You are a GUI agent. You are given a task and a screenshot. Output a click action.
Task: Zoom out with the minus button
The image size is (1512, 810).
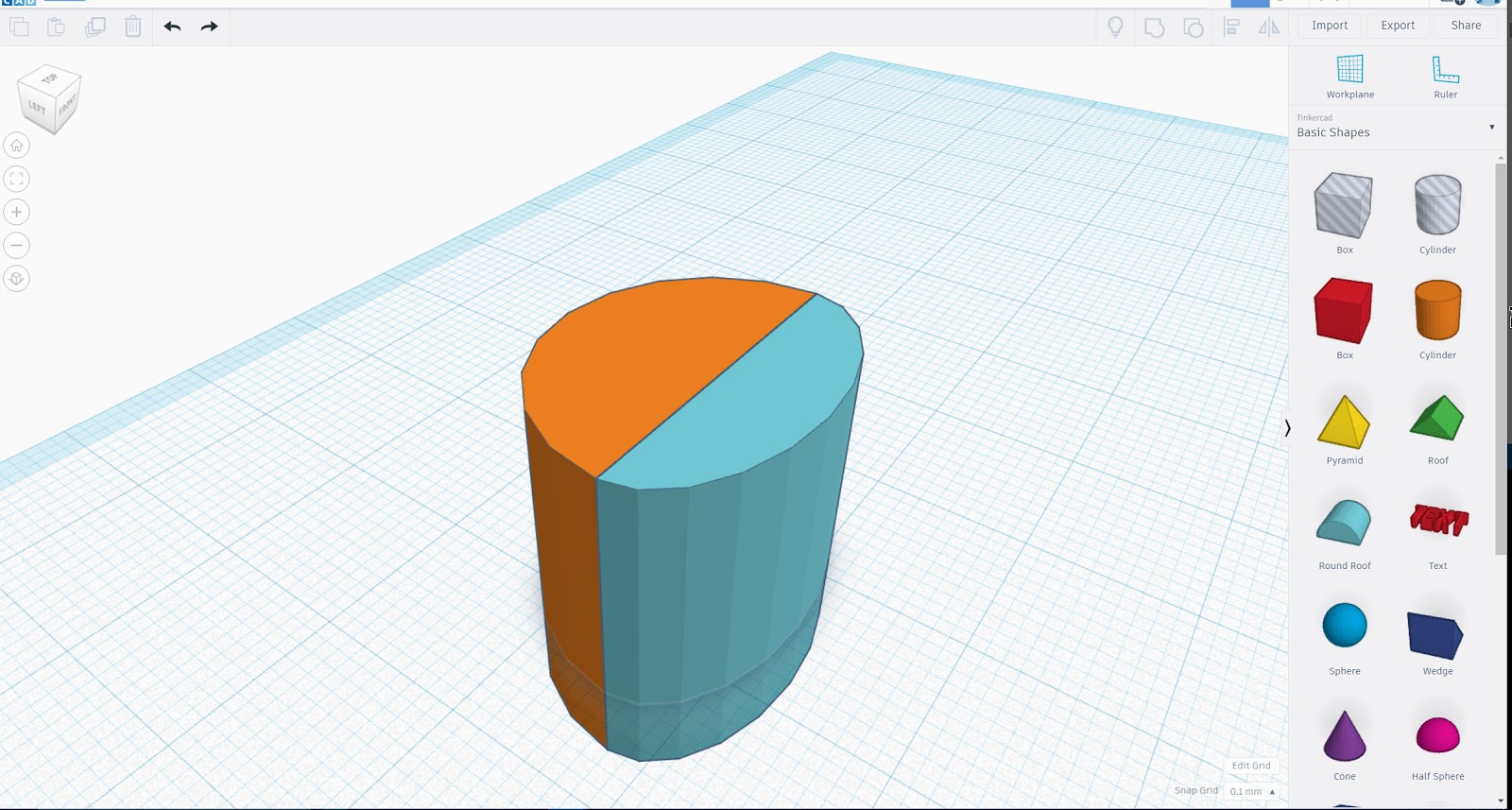point(17,246)
